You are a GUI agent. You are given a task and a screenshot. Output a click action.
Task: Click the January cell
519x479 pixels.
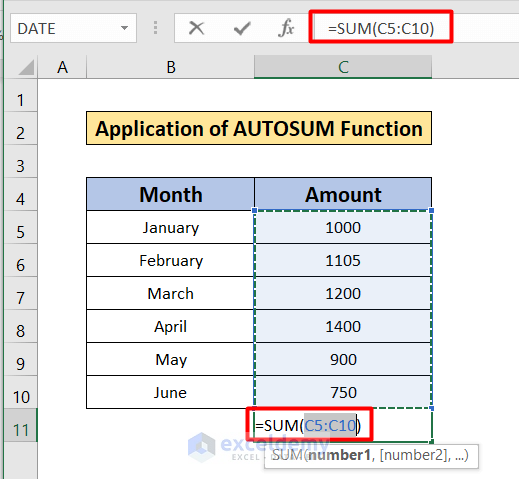(170, 227)
